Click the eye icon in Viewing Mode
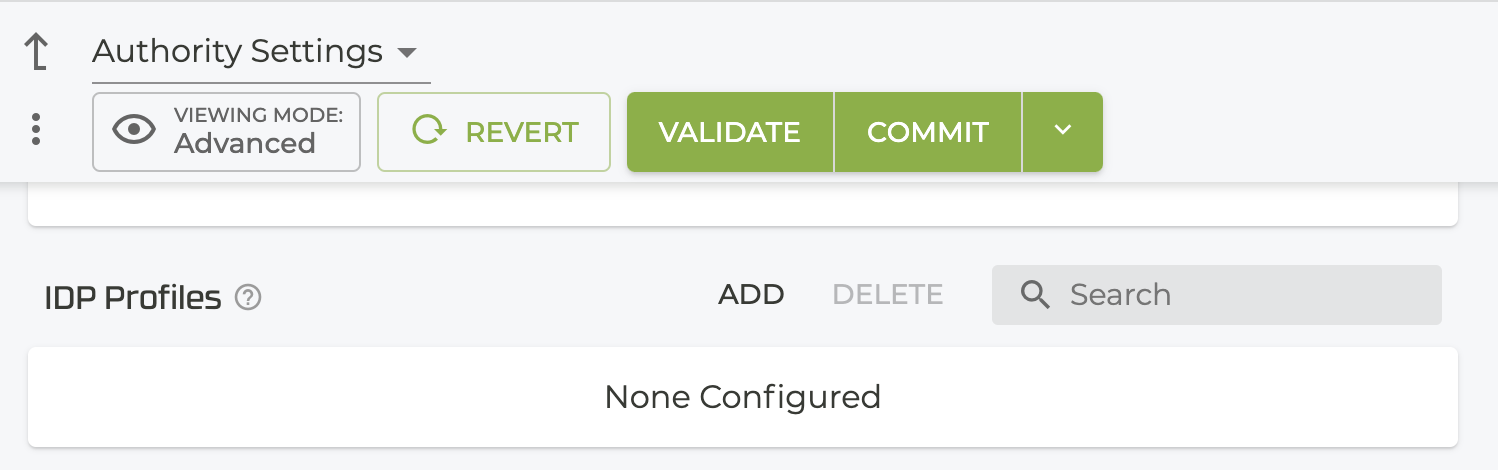 [x=134, y=131]
